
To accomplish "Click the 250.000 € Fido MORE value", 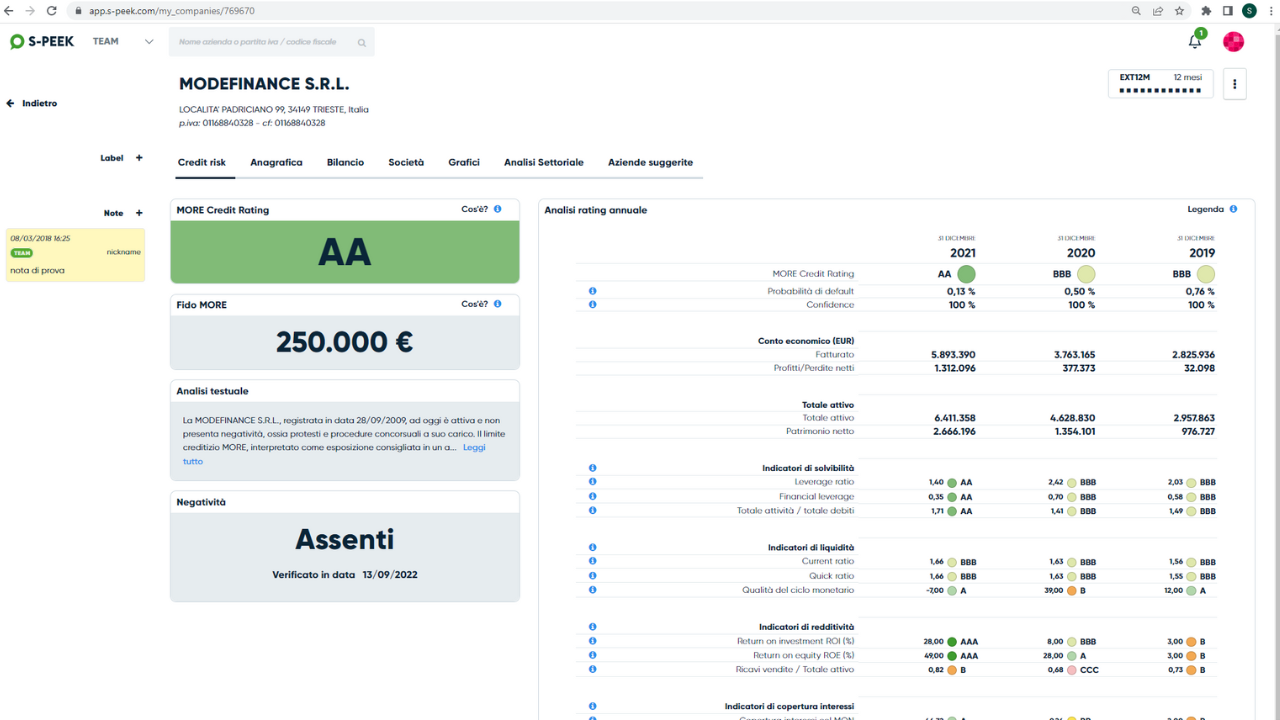I will coord(345,342).
